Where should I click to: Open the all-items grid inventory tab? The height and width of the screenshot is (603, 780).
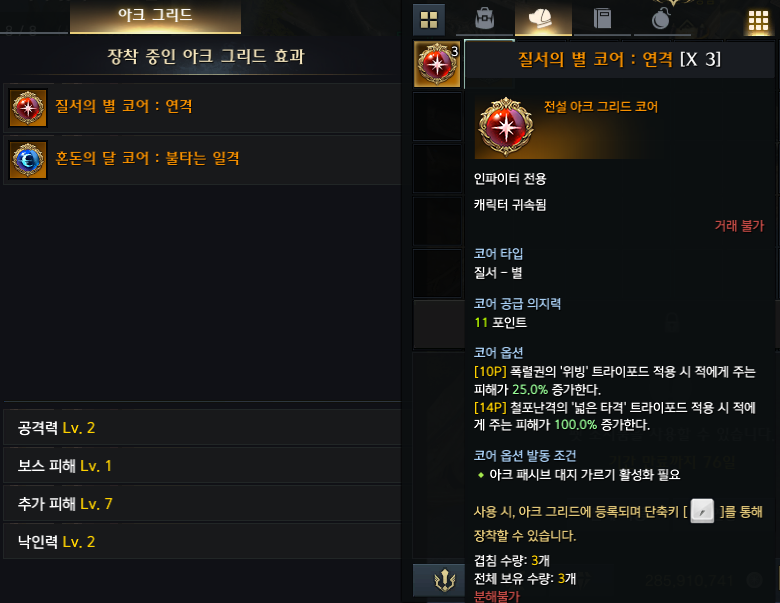(x=429, y=20)
